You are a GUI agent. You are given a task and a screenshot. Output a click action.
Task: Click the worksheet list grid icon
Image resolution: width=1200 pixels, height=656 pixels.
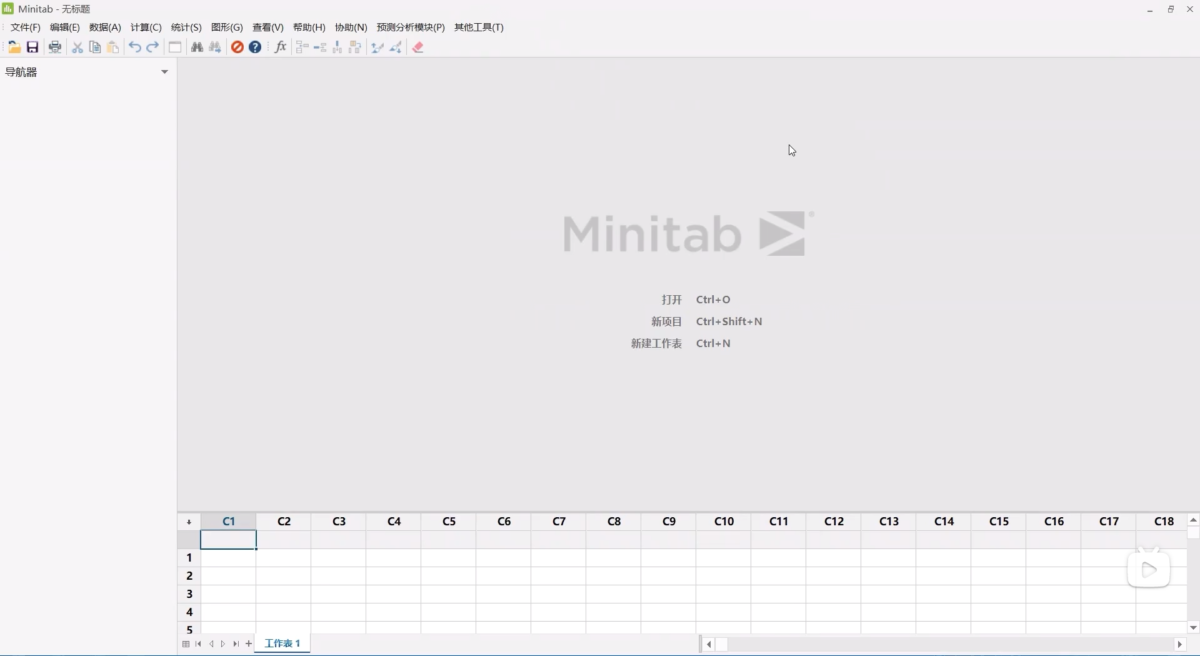coord(186,644)
